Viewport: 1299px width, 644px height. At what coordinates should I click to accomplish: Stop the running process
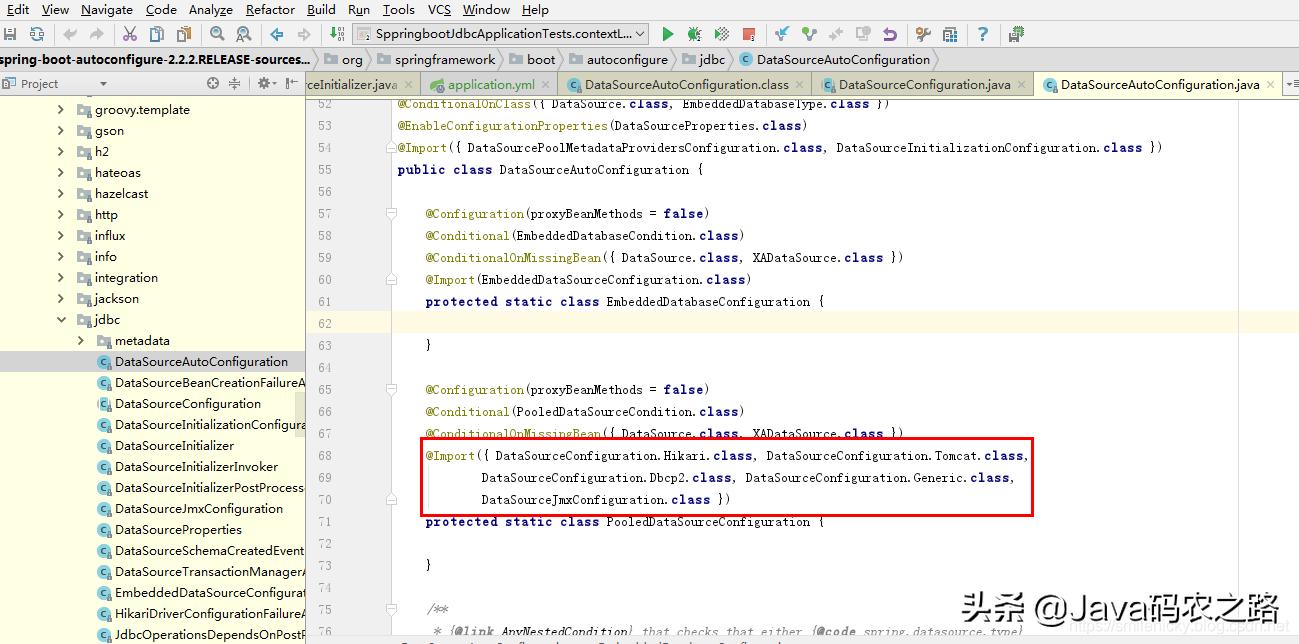click(x=747, y=33)
